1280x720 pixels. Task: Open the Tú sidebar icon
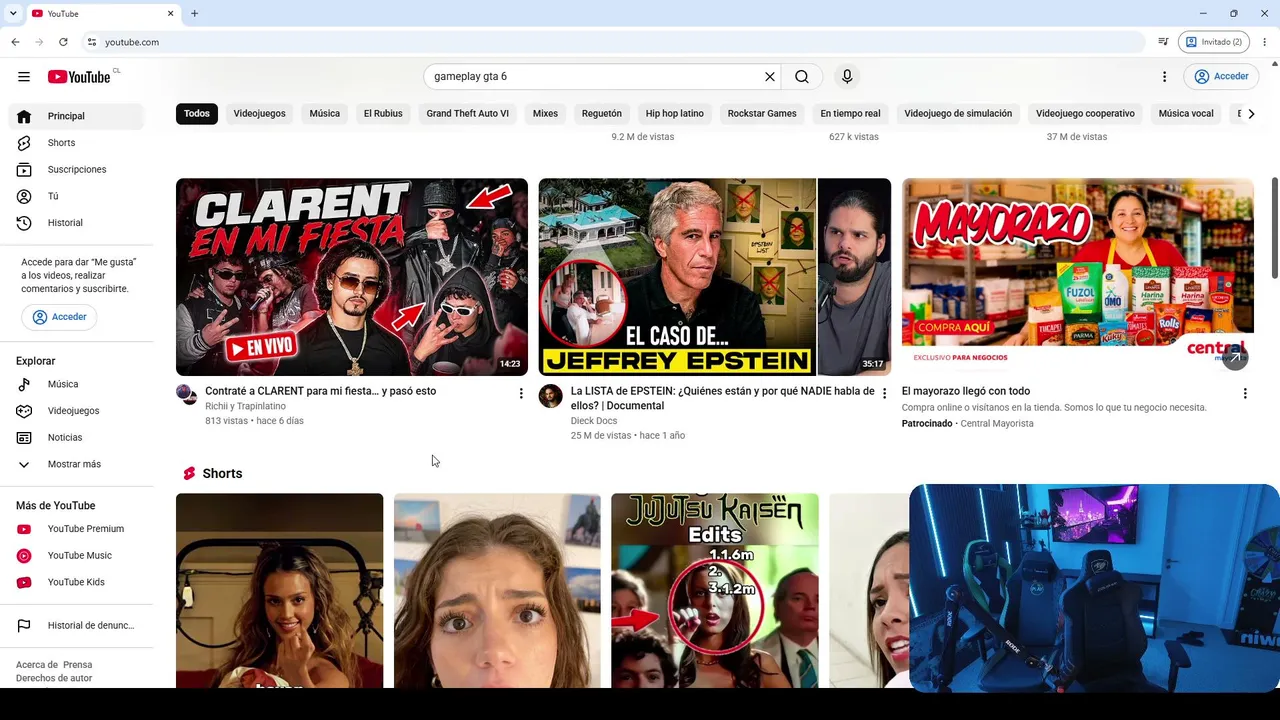click(24, 196)
